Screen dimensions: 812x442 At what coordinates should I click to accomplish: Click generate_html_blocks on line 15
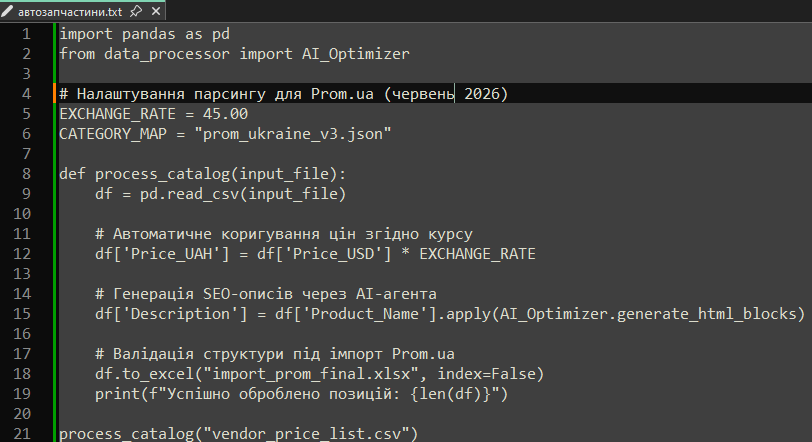pos(707,314)
